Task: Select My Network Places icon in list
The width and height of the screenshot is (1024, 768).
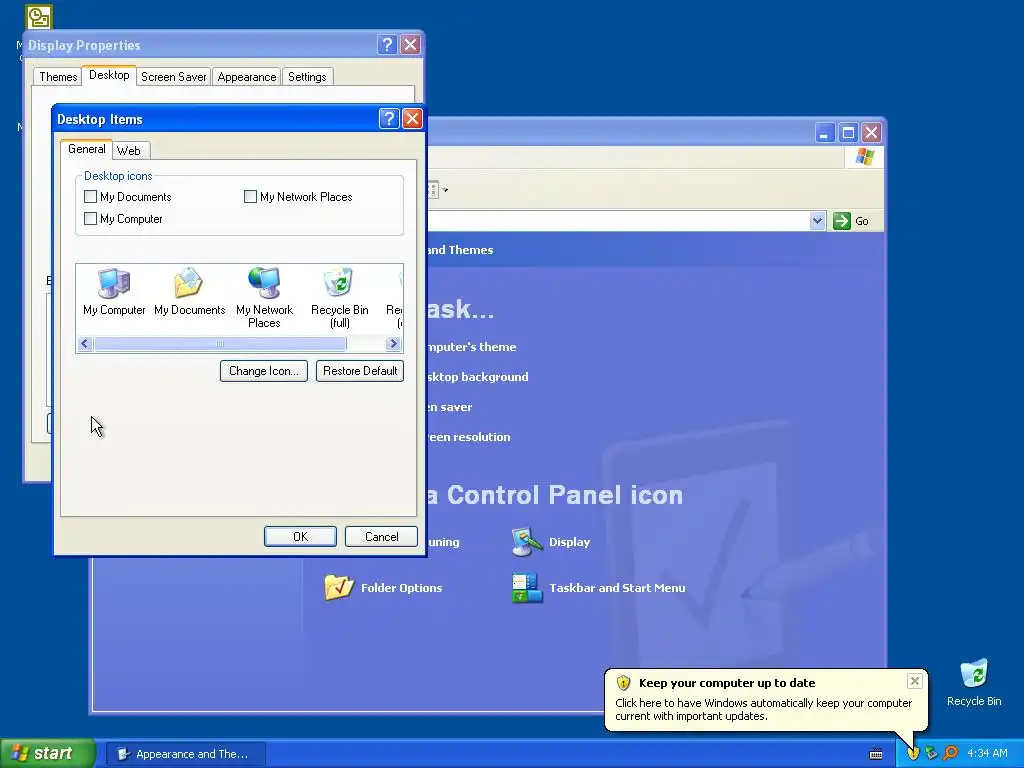Action: (x=264, y=298)
